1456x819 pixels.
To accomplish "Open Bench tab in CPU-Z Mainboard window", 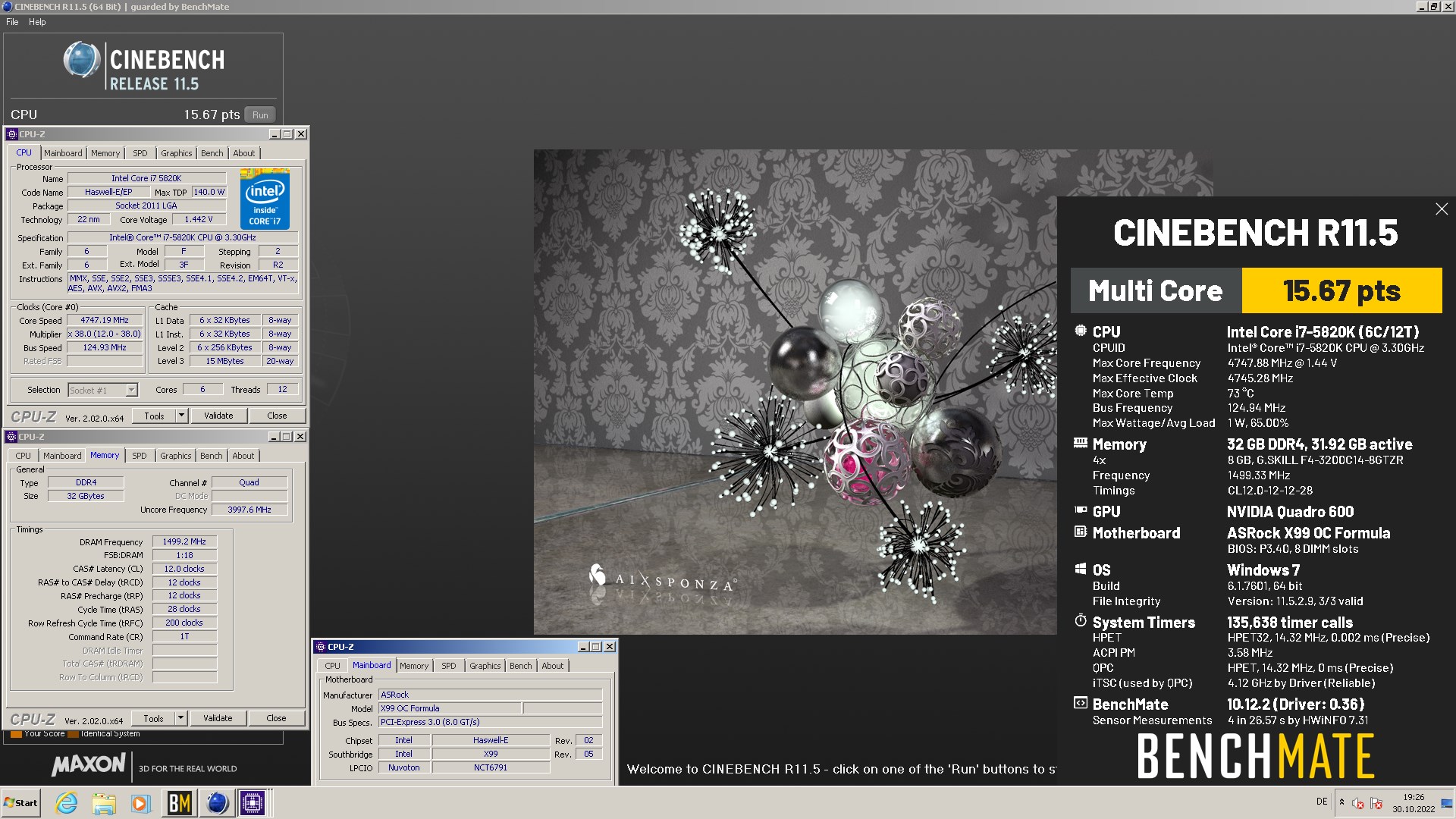I will click(521, 666).
